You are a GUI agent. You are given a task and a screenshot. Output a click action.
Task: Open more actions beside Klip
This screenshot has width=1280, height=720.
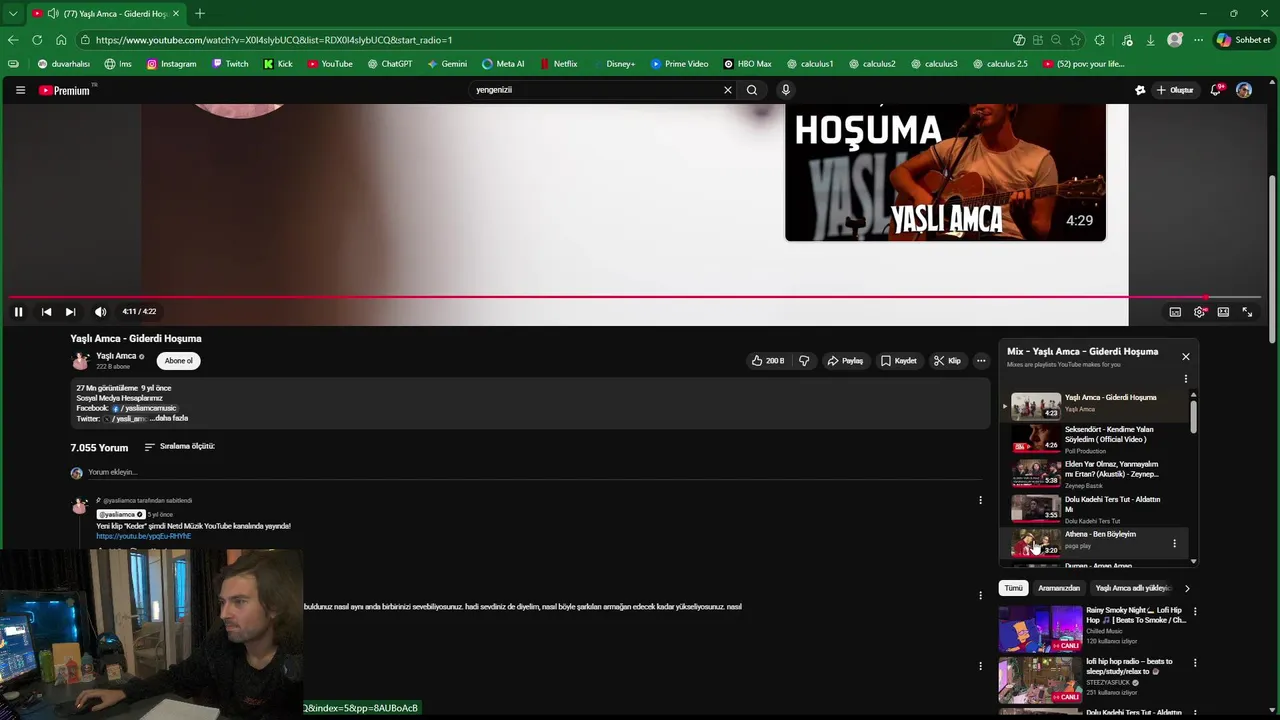coord(981,361)
